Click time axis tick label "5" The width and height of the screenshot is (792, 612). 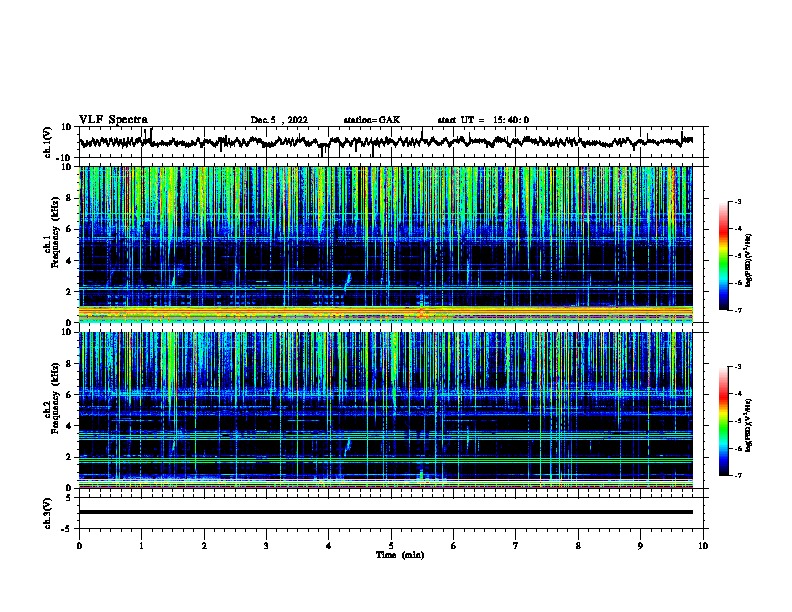click(391, 546)
